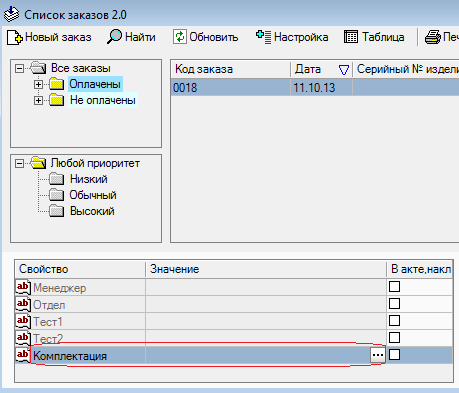The image size is (459, 393).
Task: Click the Значение column header
Action: (x=266, y=269)
